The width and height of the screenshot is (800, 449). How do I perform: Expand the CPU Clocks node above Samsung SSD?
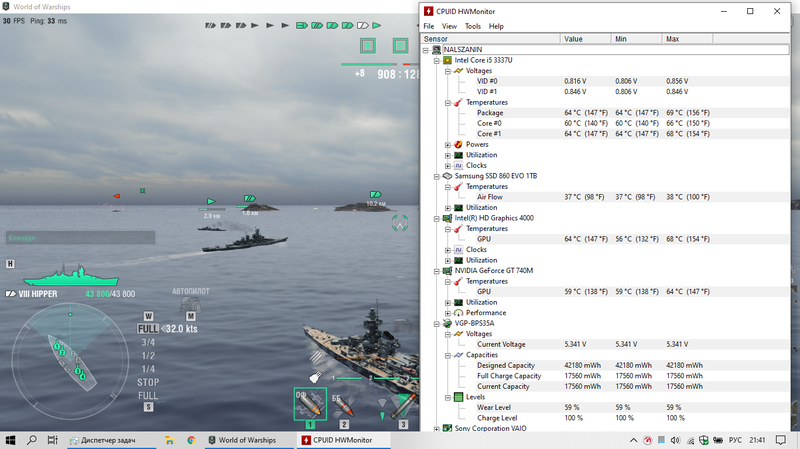(447, 166)
